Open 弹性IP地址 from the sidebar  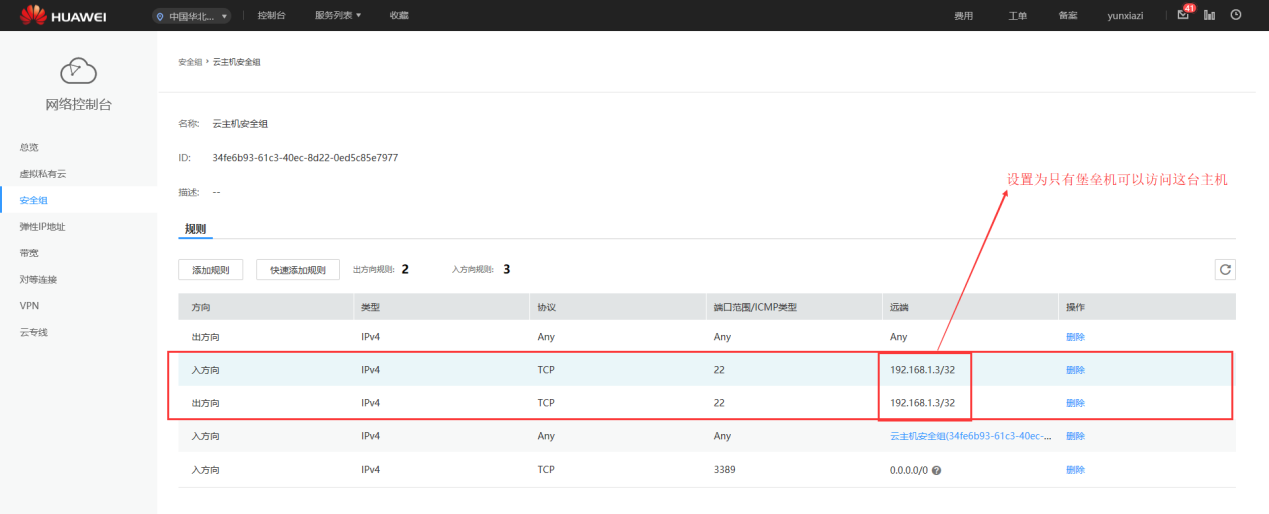pyautogui.click(x=42, y=227)
